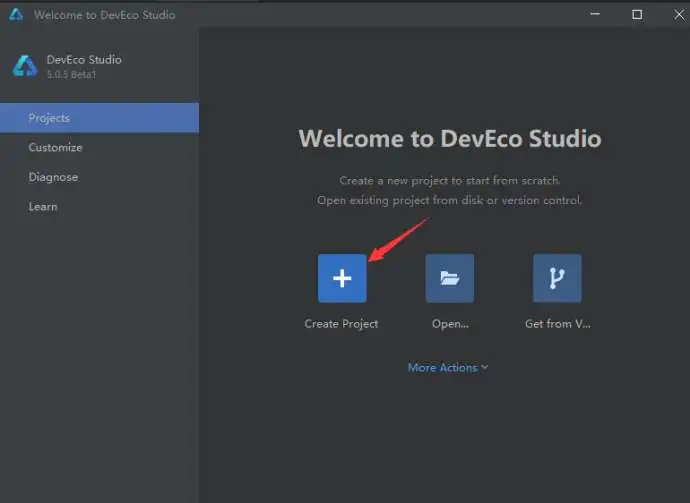This screenshot has height=503, width=690.
Task: Click the Get from VCS branch icon
Action: 557,278
